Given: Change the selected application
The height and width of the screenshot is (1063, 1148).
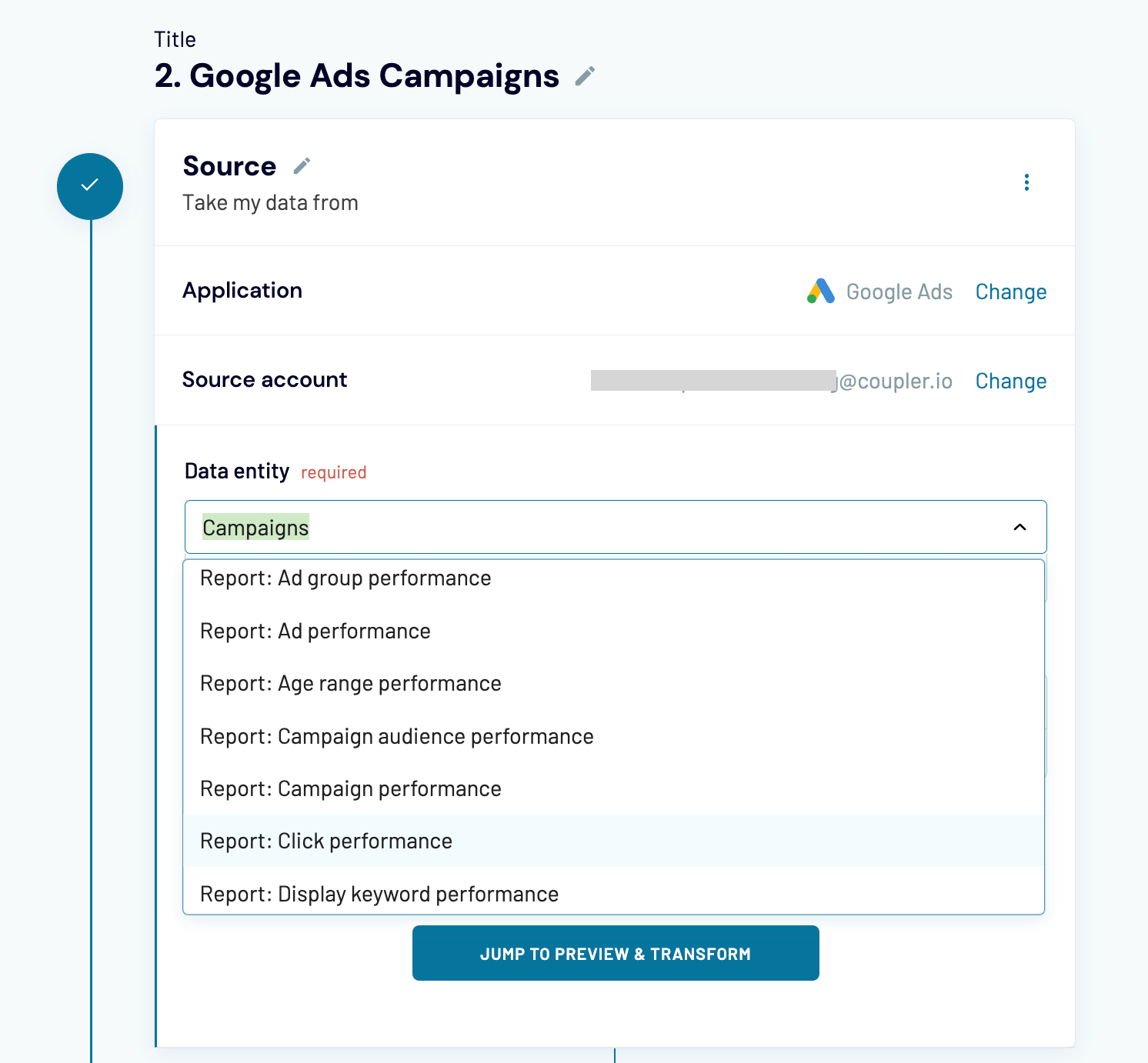Looking at the screenshot, I should (1010, 292).
